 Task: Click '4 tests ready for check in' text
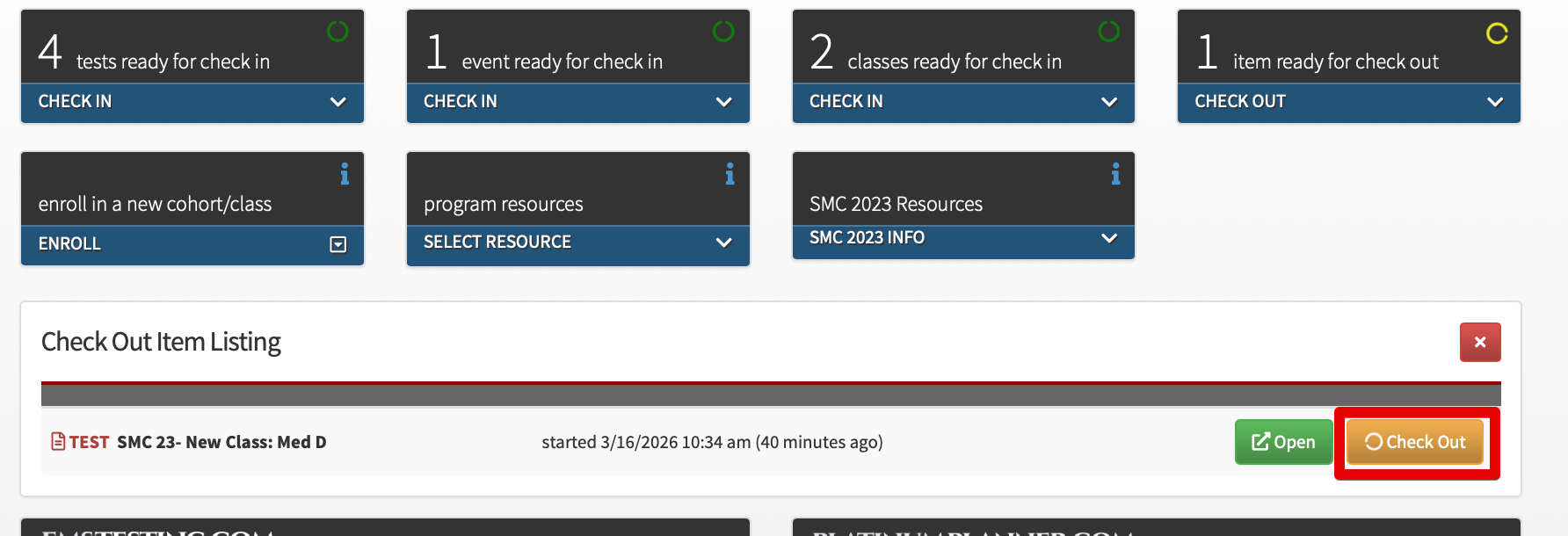point(155,53)
